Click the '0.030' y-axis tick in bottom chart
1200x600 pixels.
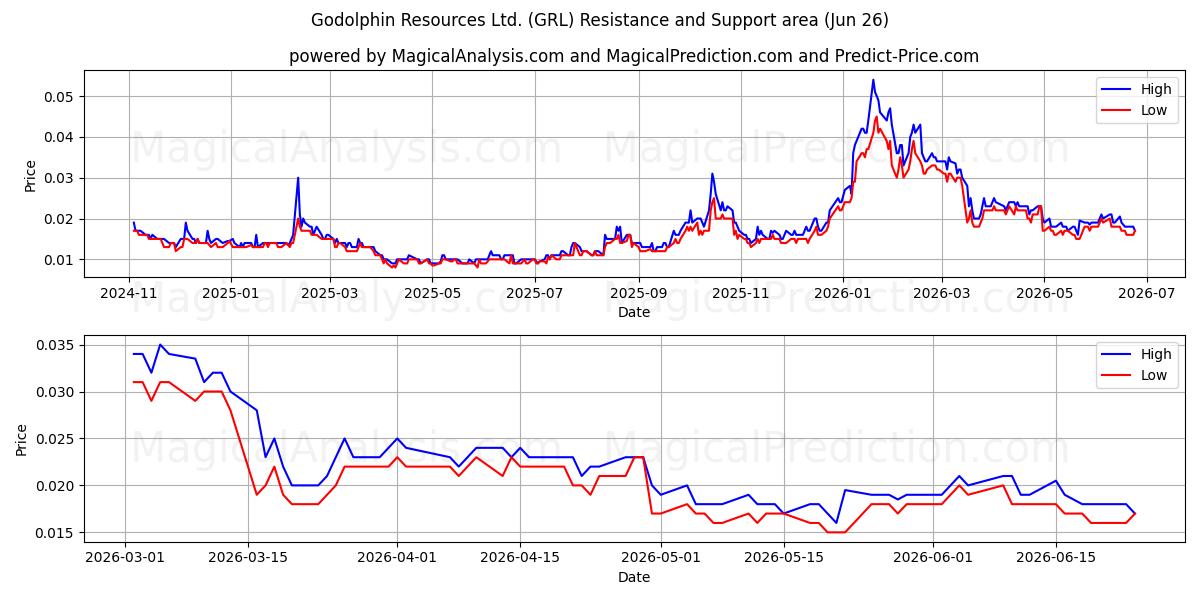tap(56, 392)
